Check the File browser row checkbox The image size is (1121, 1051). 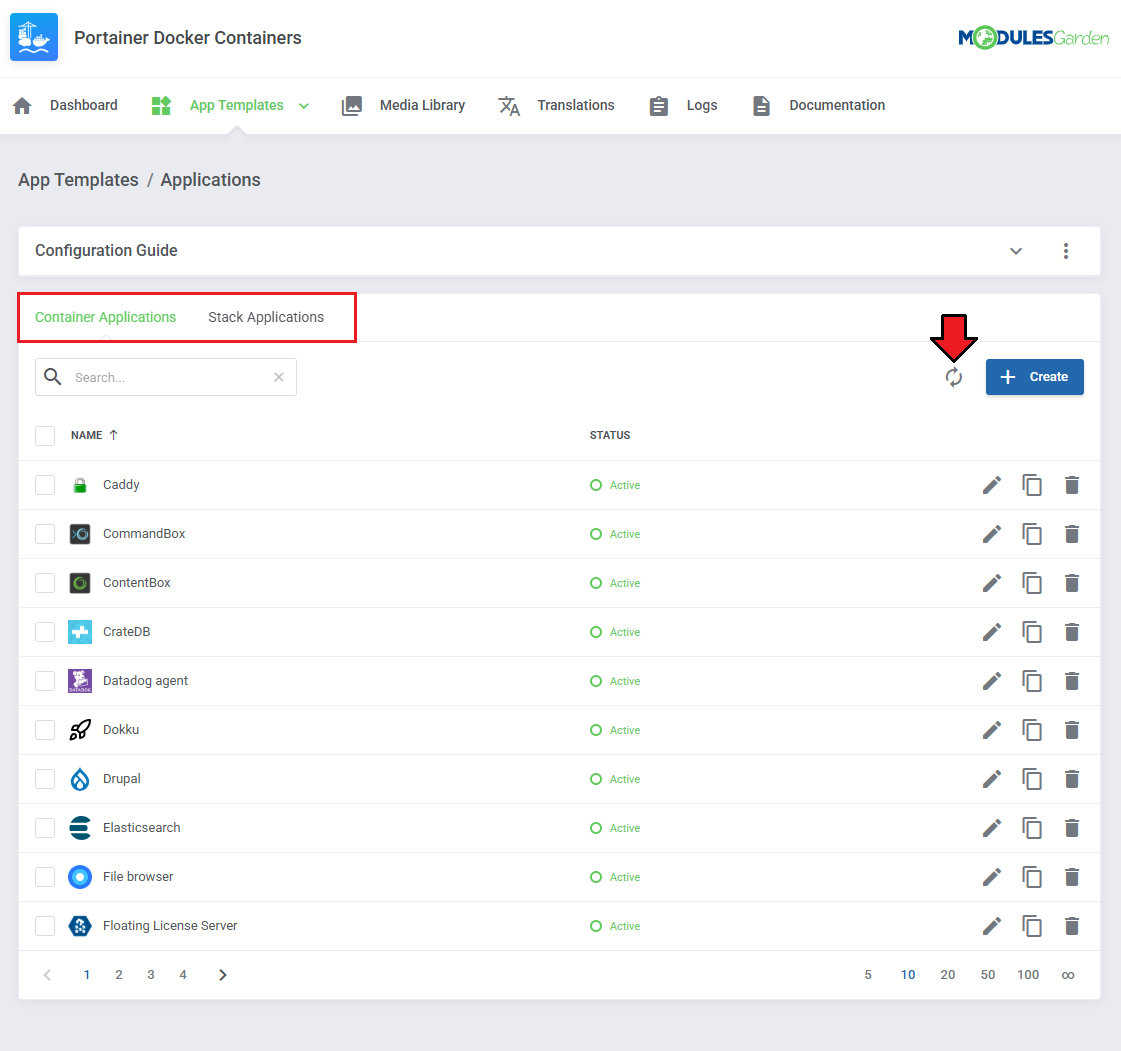pyautogui.click(x=45, y=877)
